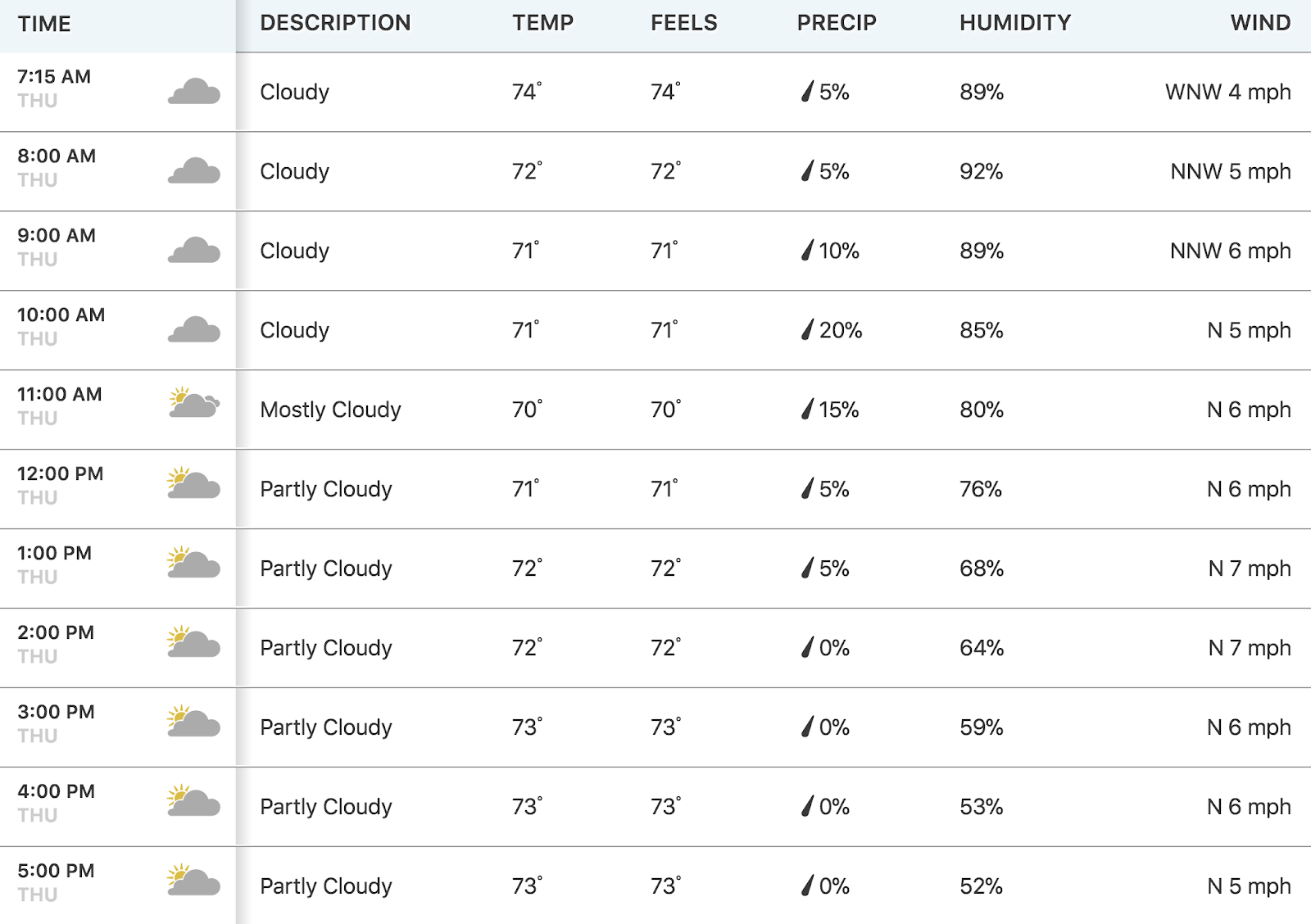Image resolution: width=1311 pixels, height=924 pixels.
Task: Click the partly cloudy icon at 3:00 PM
Action: (194, 722)
